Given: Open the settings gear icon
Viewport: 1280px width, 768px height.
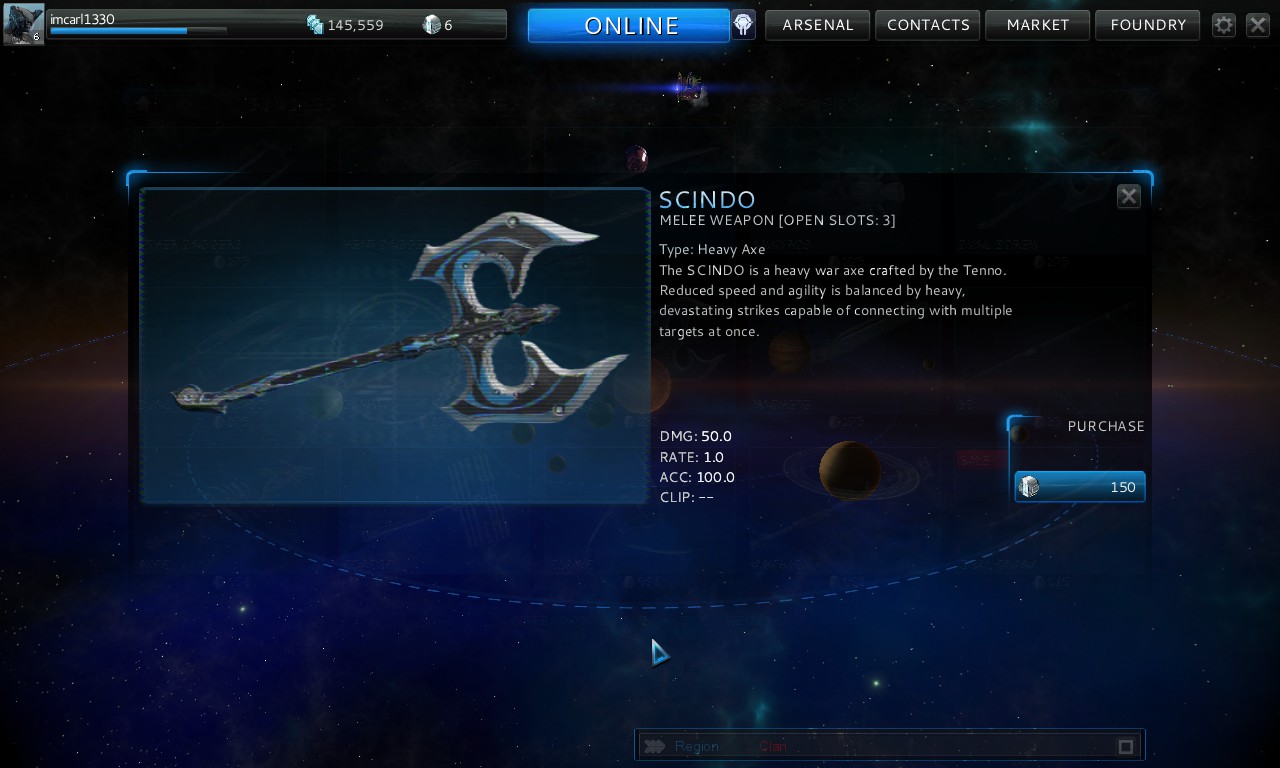Looking at the screenshot, I should point(1224,25).
